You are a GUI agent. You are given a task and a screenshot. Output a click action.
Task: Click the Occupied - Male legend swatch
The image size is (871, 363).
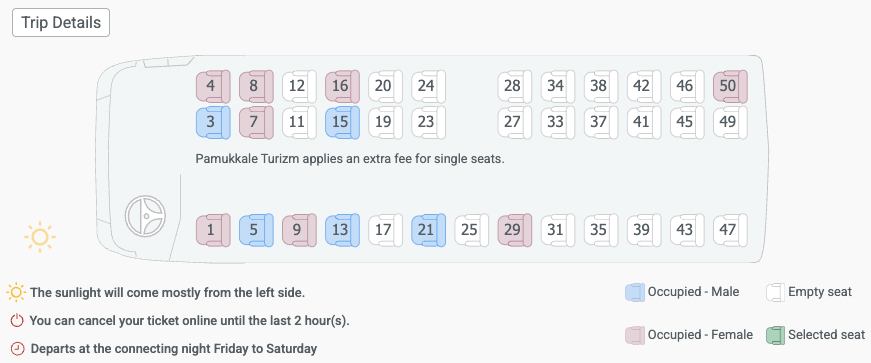[x=635, y=292]
